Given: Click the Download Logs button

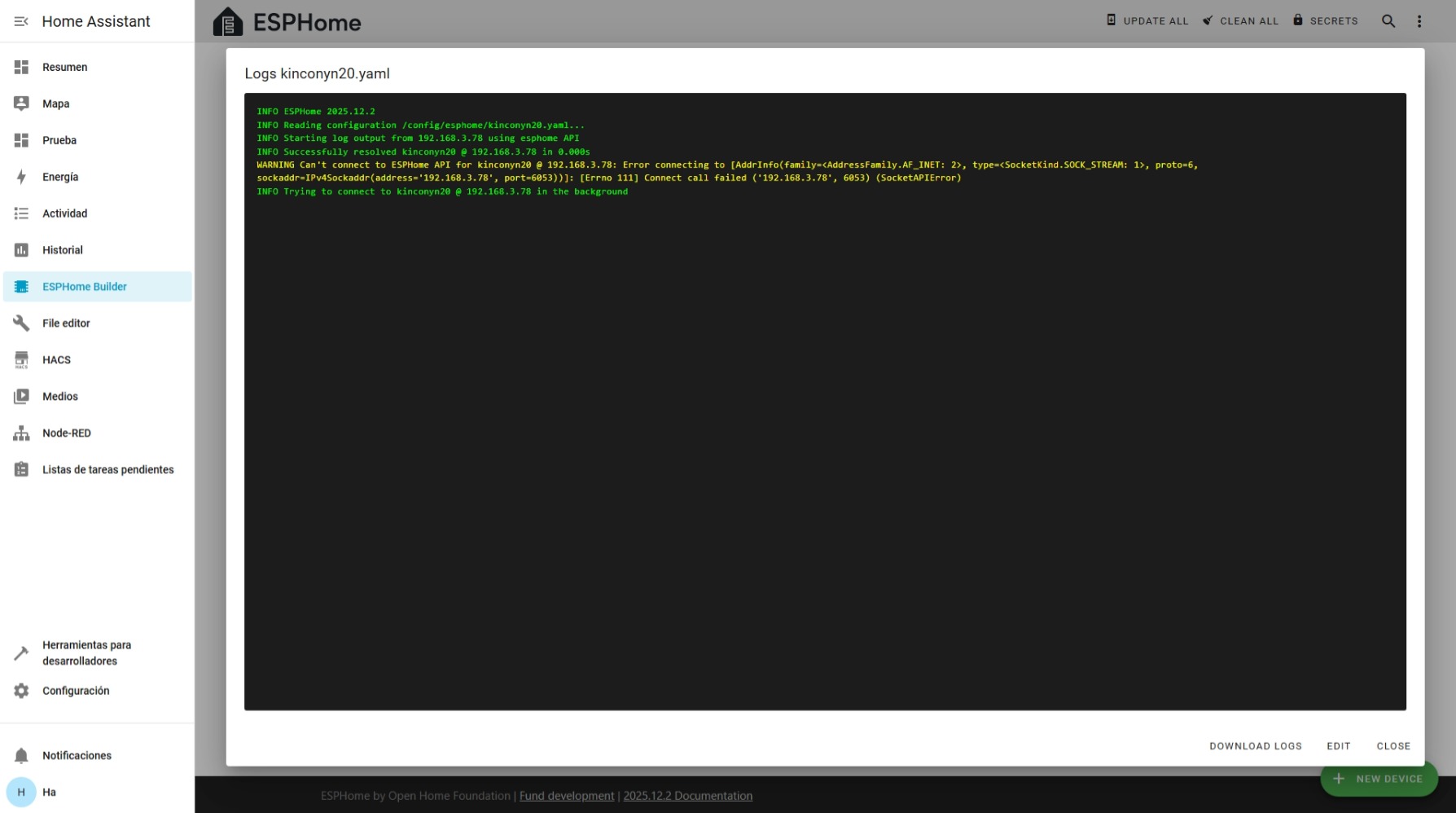Looking at the screenshot, I should click(x=1255, y=746).
